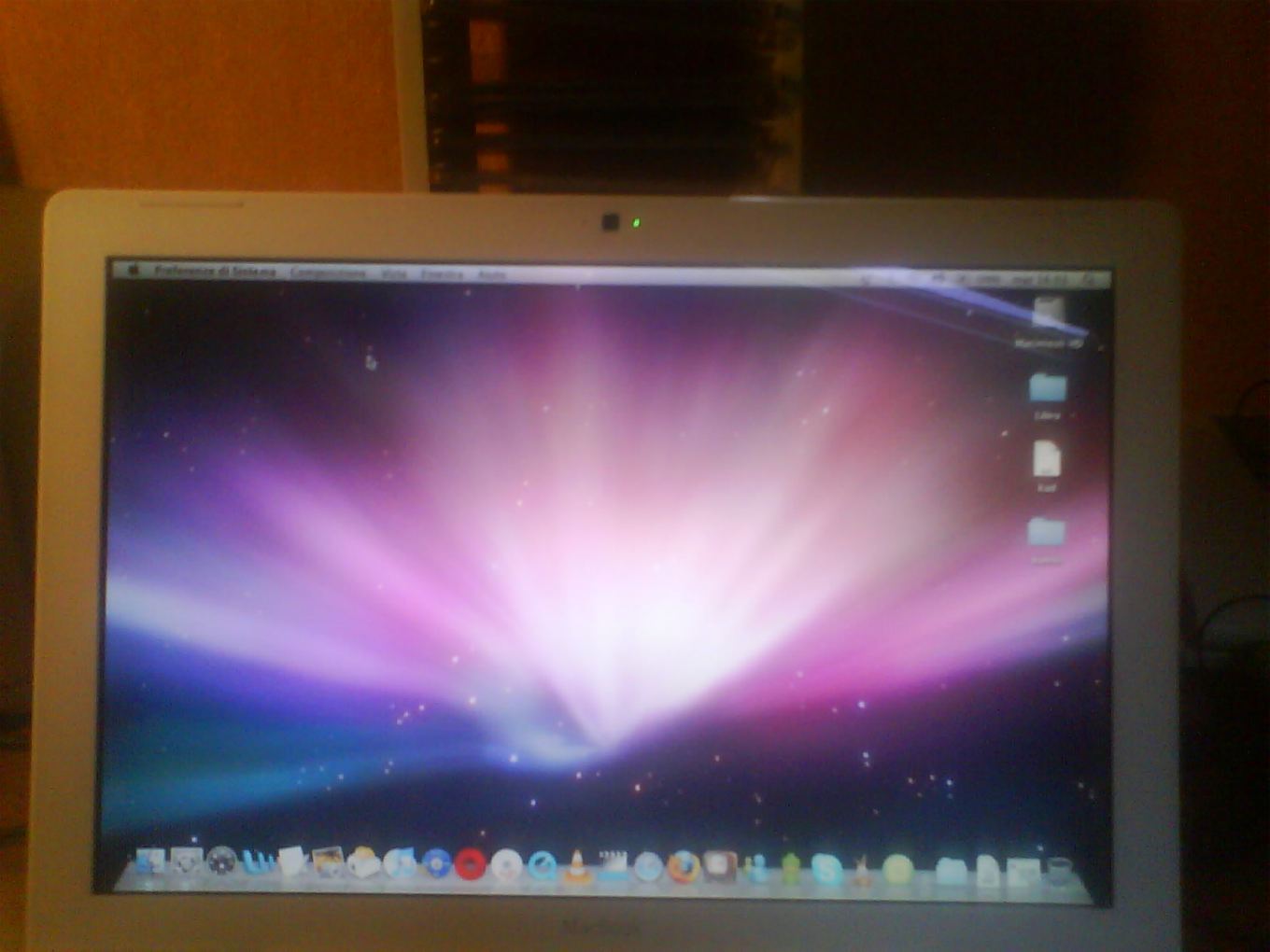The width and height of the screenshot is (1270, 952).
Task: Launch Skype from the Dock
Action: coord(826,869)
